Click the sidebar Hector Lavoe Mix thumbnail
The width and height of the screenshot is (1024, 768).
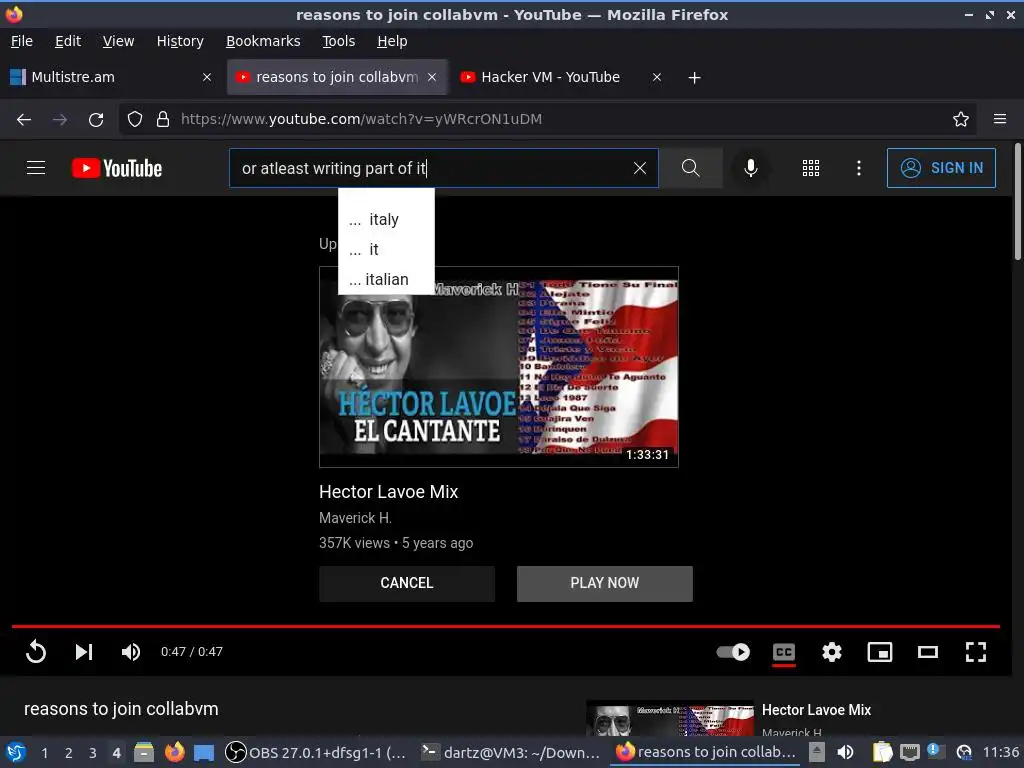coord(670,718)
